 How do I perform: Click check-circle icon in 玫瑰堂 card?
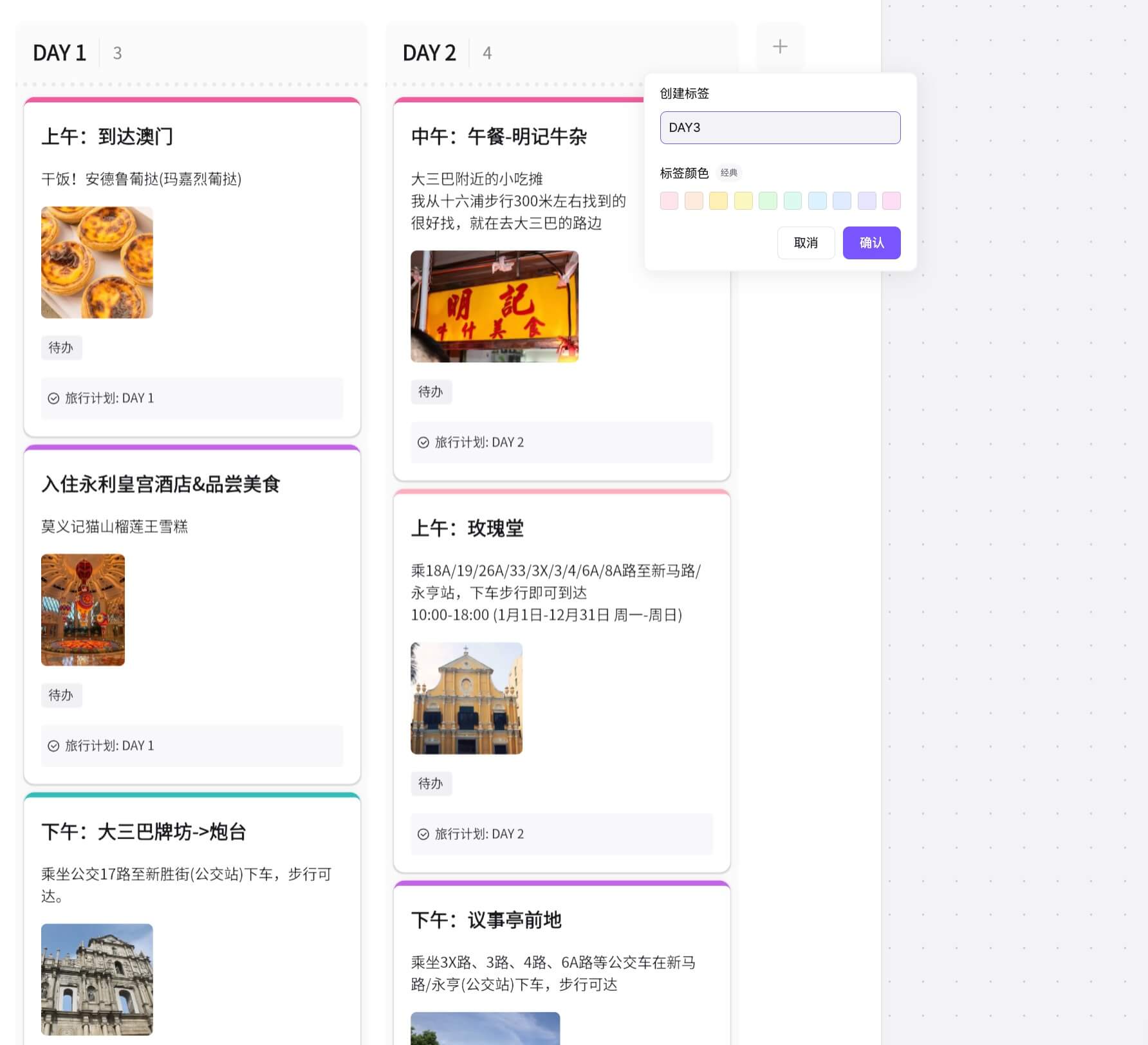pyautogui.click(x=423, y=835)
